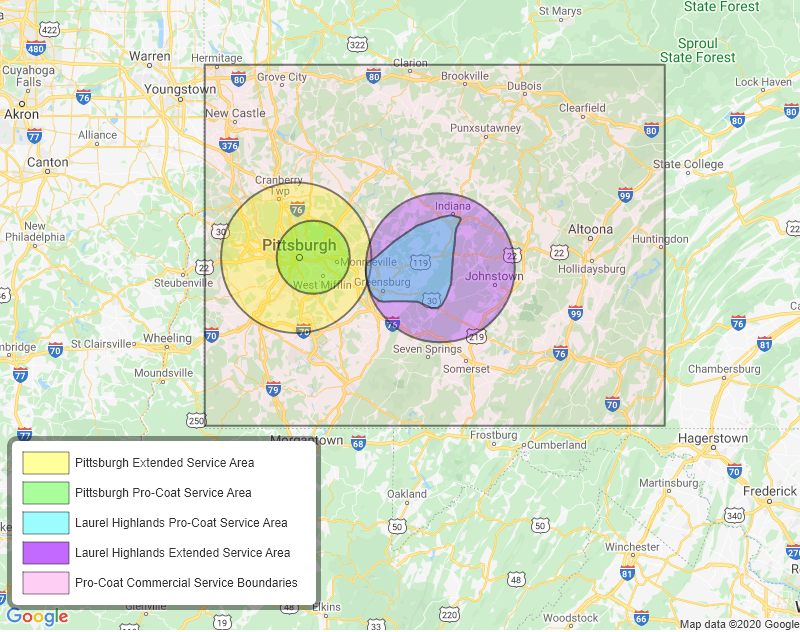Click the Akron city label
Screen dimensions: 800x632
coord(21,114)
